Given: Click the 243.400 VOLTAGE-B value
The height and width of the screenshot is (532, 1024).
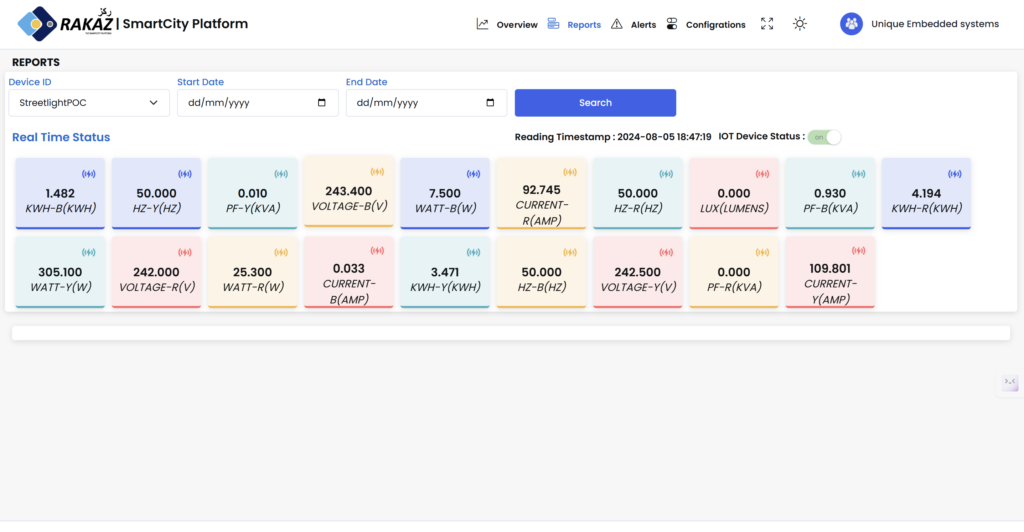Looking at the screenshot, I should click(349, 191).
